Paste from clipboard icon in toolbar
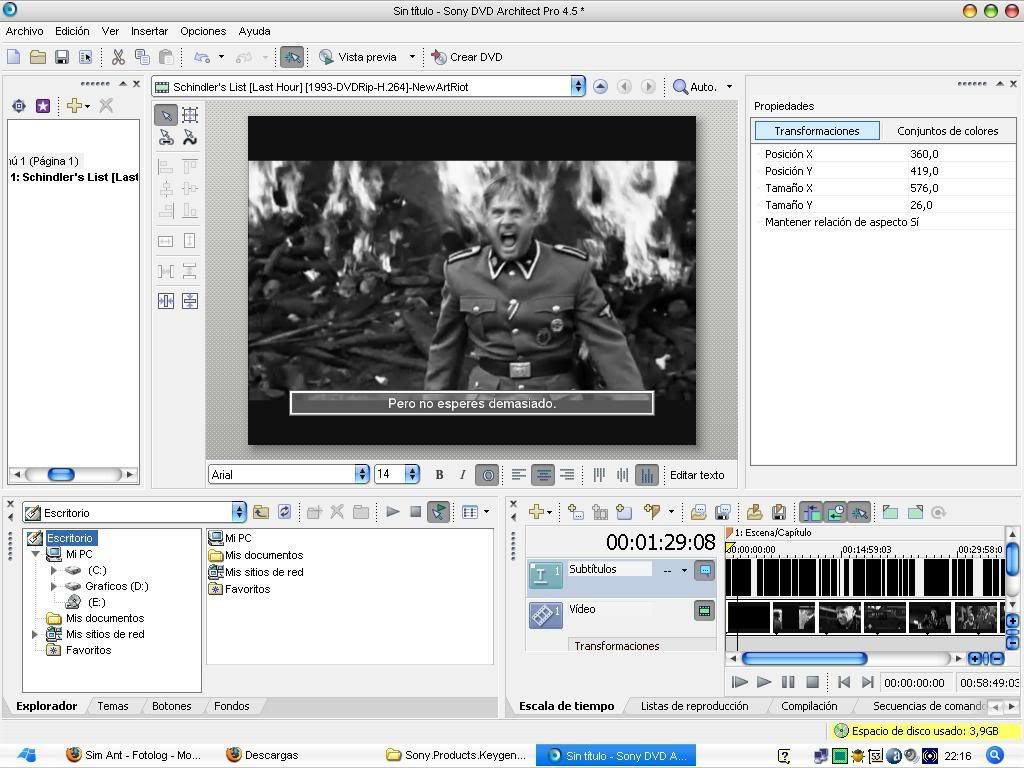Viewport: 1024px width, 768px height. point(167,57)
